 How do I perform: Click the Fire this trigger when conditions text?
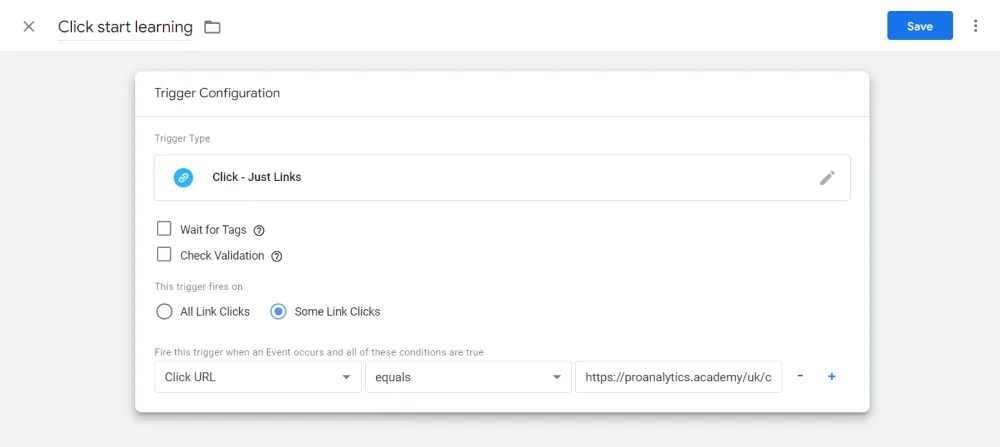pos(319,352)
